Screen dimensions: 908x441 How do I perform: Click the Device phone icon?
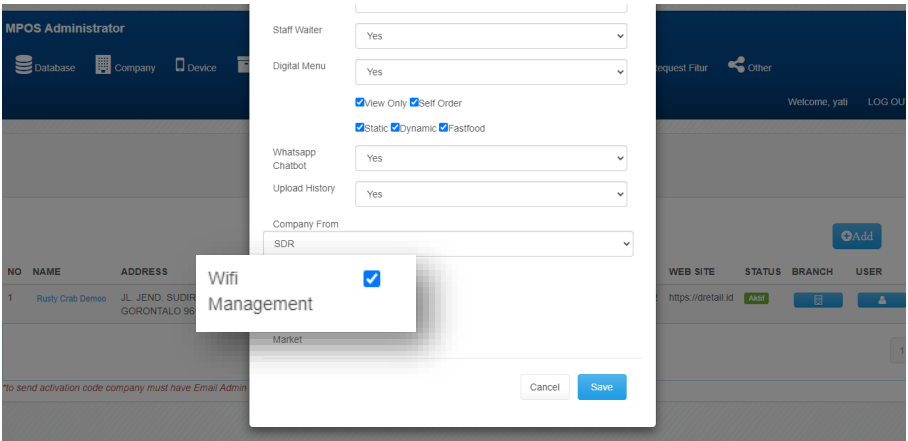tap(180, 66)
